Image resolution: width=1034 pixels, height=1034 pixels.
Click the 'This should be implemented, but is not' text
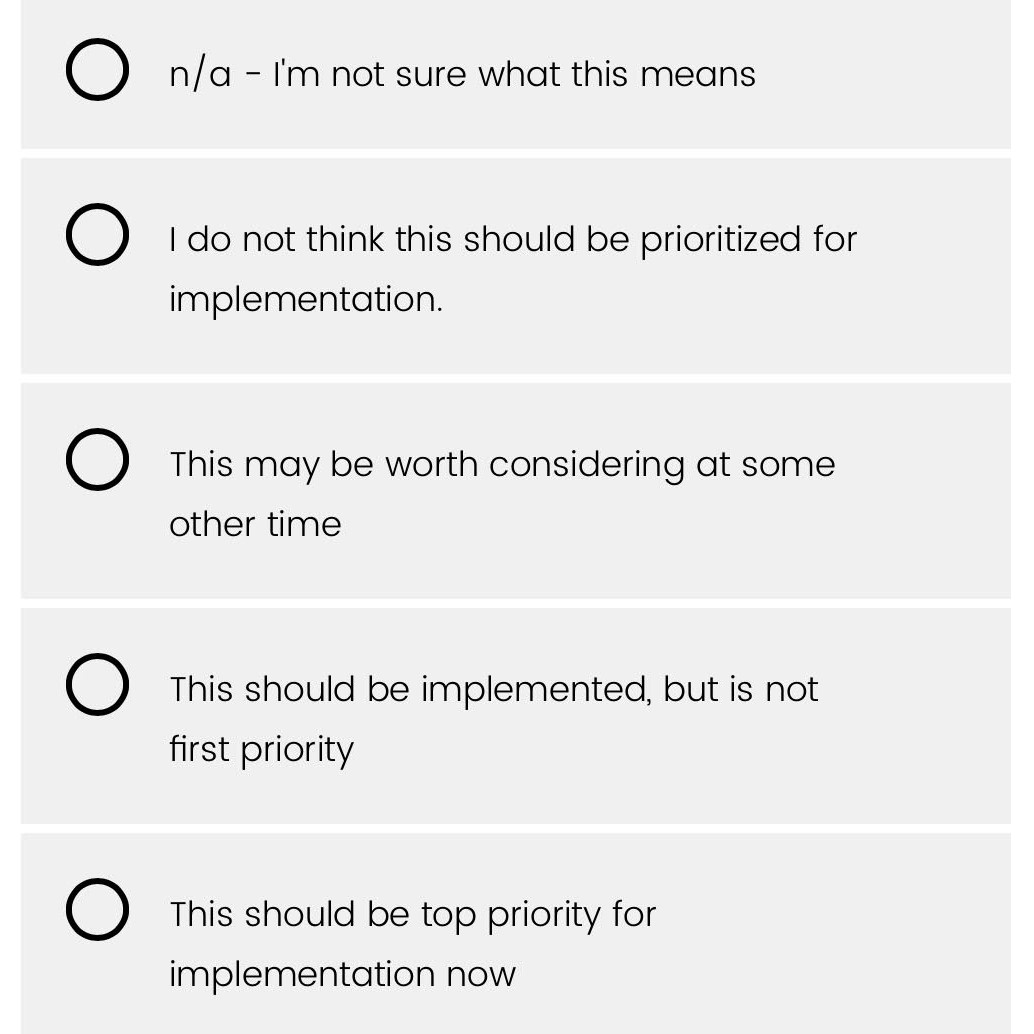[x=493, y=690]
